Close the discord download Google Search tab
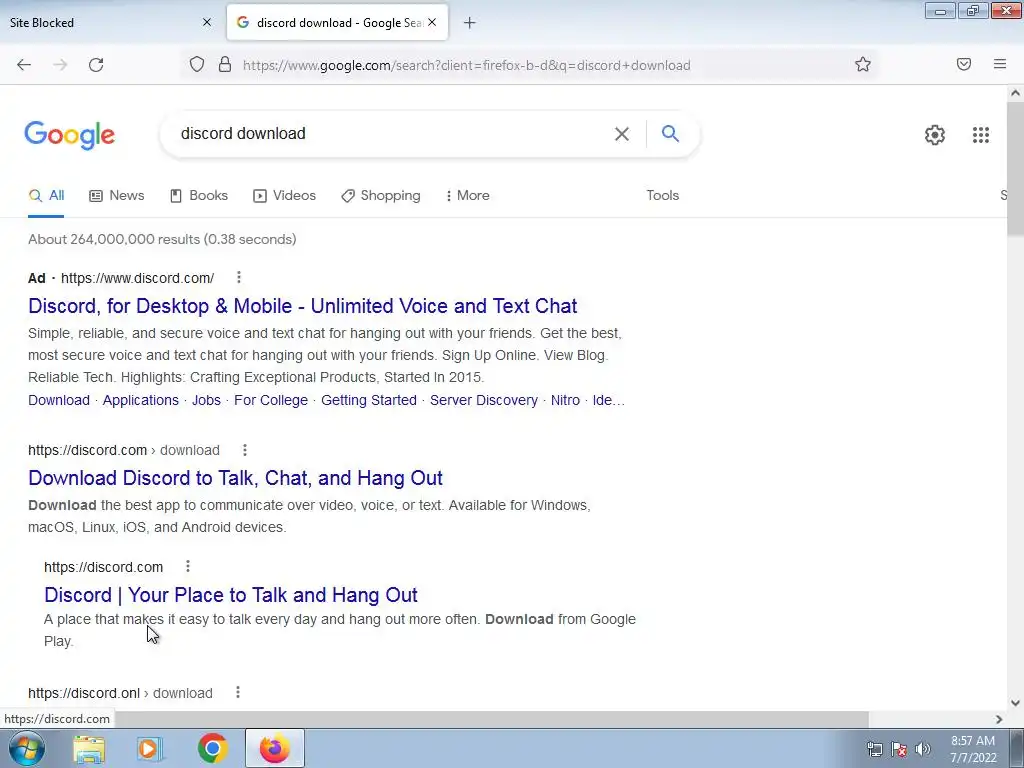This screenshot has height=768, width=1024. [x=432, y=22]
